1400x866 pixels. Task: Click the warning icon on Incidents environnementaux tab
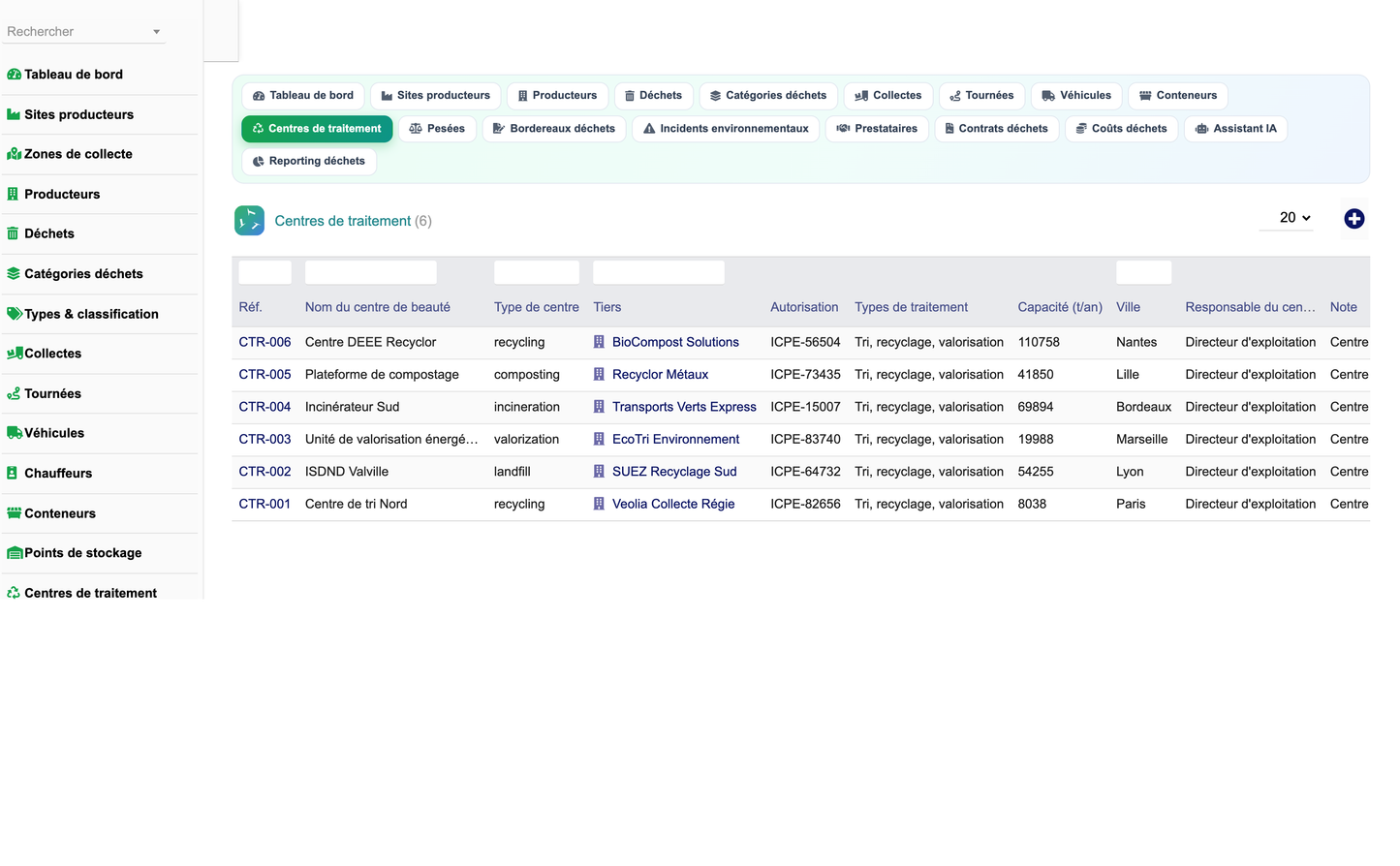[649, 129]
